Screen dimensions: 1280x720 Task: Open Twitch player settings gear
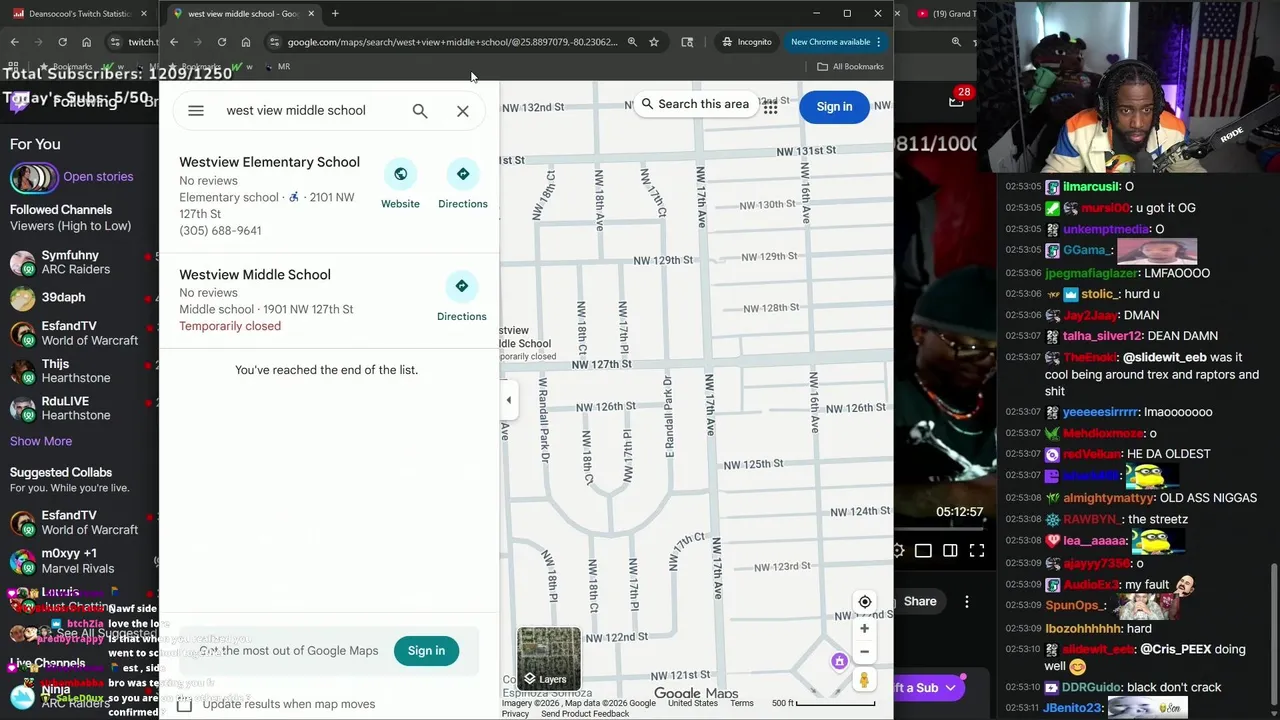point(898,551)
